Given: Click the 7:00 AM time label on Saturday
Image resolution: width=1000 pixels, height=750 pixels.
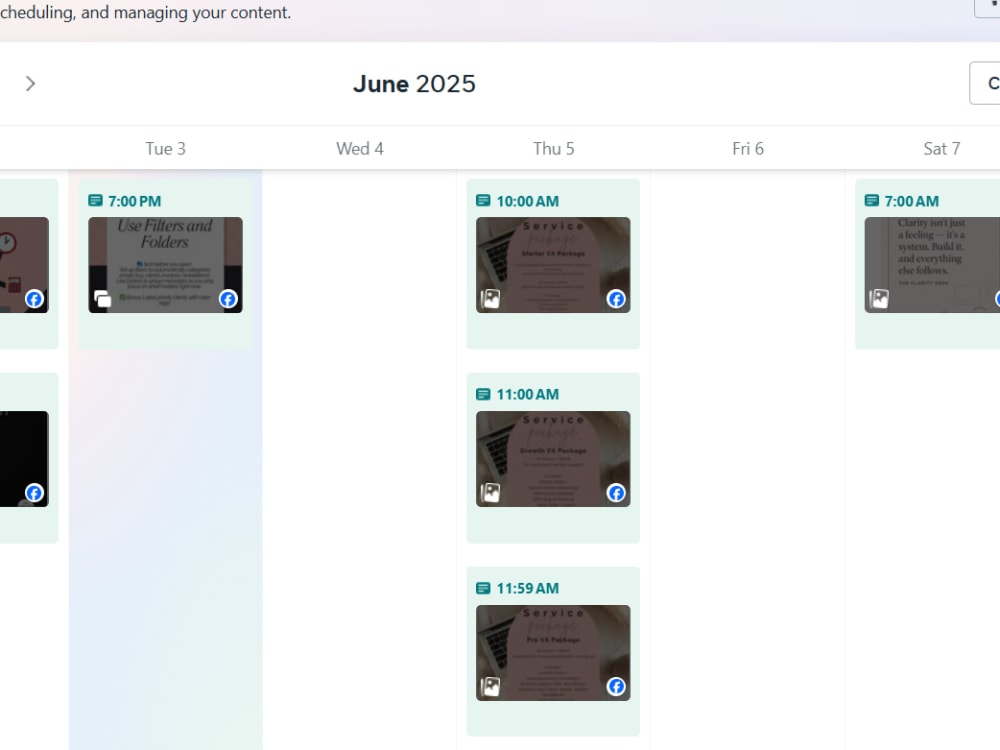Looking at the screenshot, I should click(x=911, y=201).
